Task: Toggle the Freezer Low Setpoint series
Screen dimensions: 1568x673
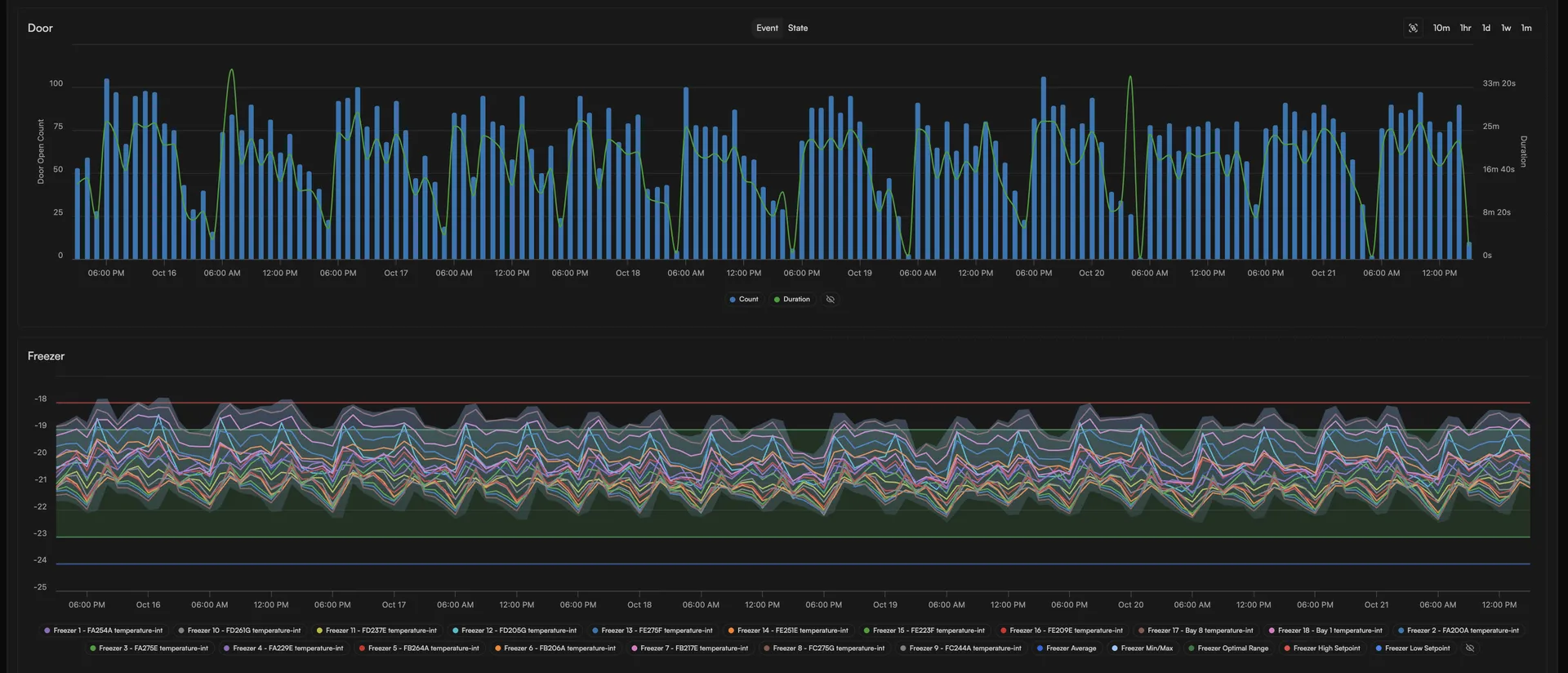Action: tap(1413, 648)
